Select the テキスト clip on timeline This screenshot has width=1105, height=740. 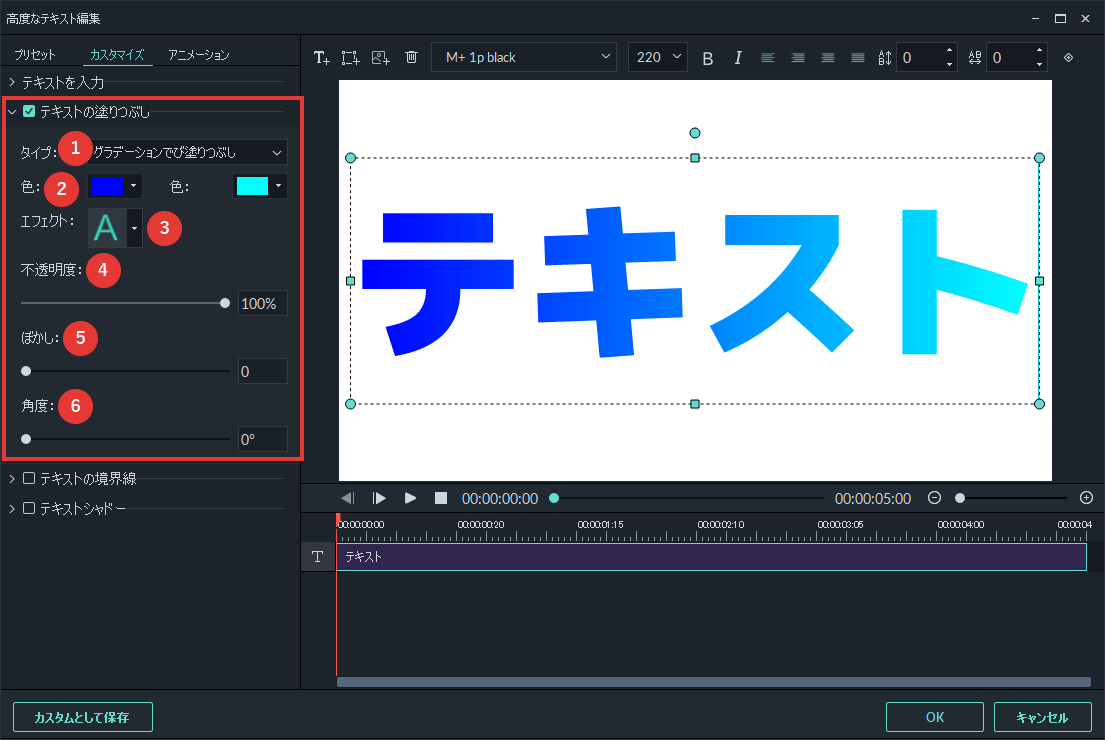point(712,557)
